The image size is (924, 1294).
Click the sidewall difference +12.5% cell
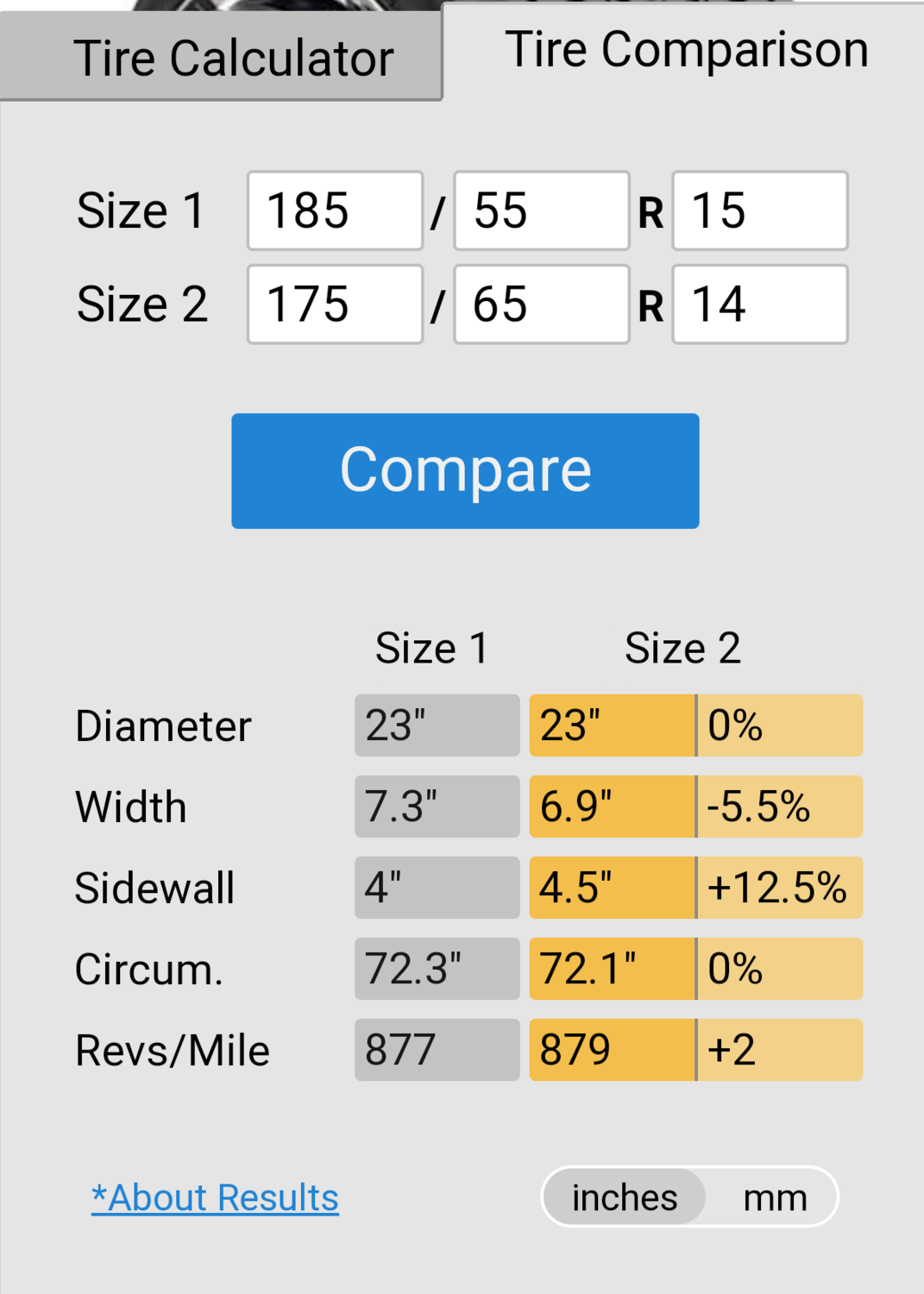pos(780,888)
